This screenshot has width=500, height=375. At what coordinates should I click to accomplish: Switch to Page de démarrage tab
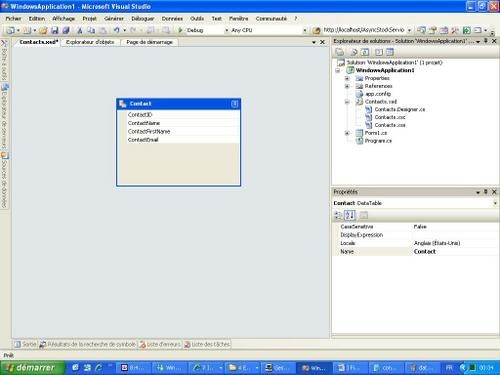coord(149,42)
